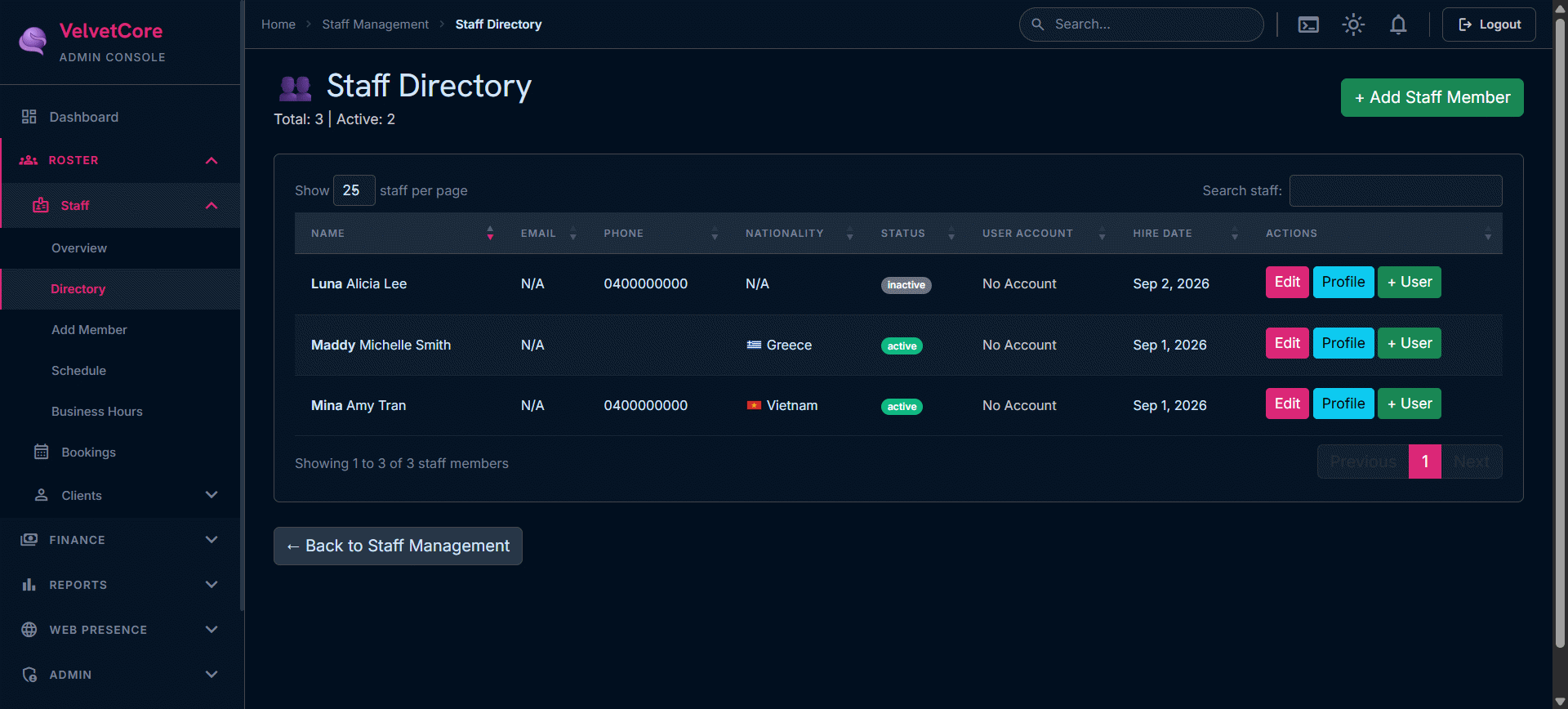Image resolution: width=1568 pixels, height=709 pixels.
Task: Add user account for Mina Amy Tran
Action: pyautogui.click(x=1410, y=404)
